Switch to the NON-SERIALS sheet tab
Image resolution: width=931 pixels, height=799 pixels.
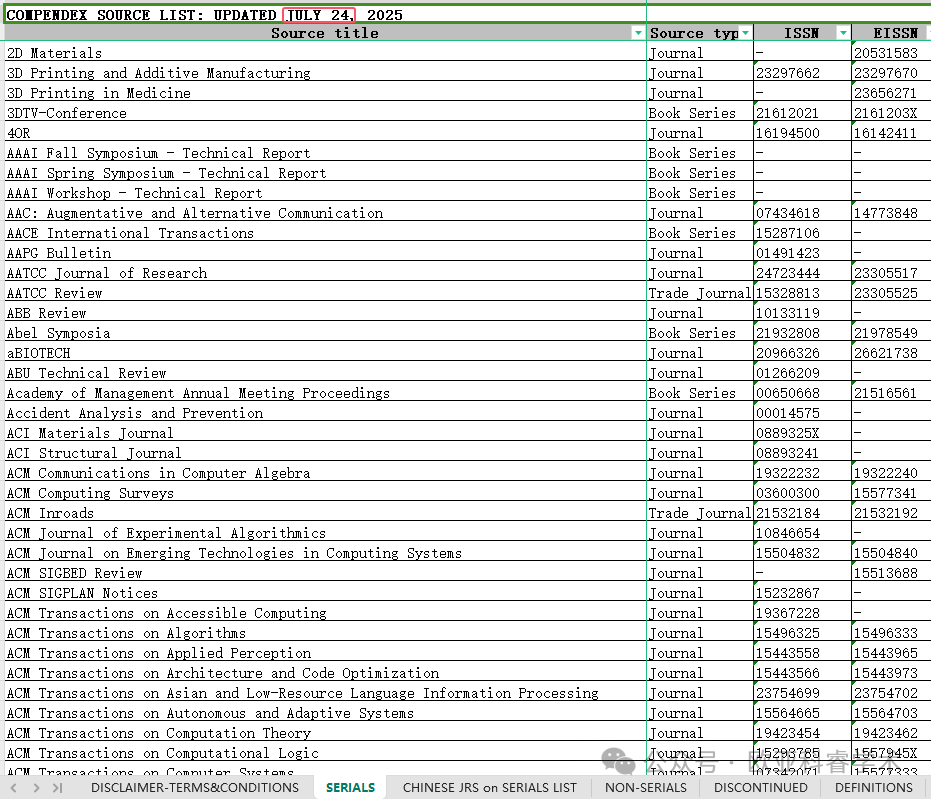point(645,788)
